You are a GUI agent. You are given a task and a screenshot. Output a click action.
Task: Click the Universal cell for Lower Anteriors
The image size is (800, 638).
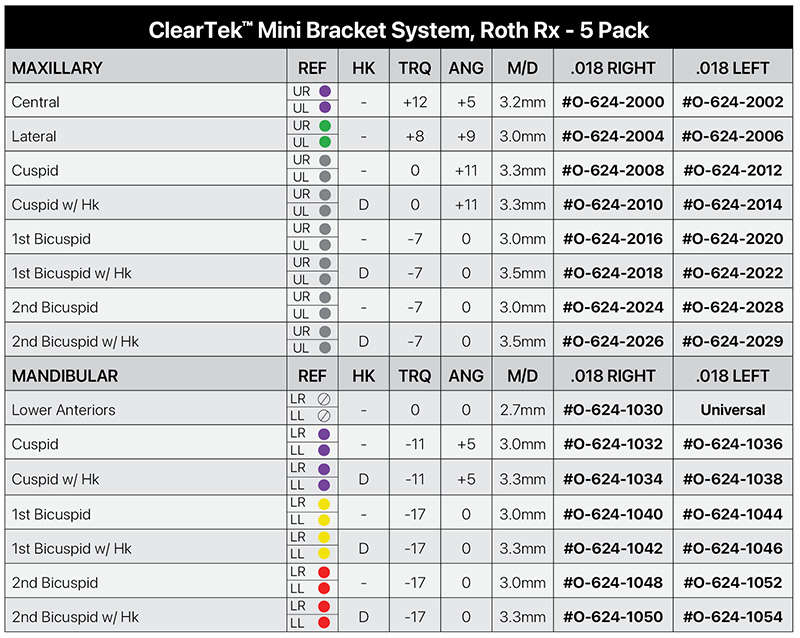pos(733,410)
